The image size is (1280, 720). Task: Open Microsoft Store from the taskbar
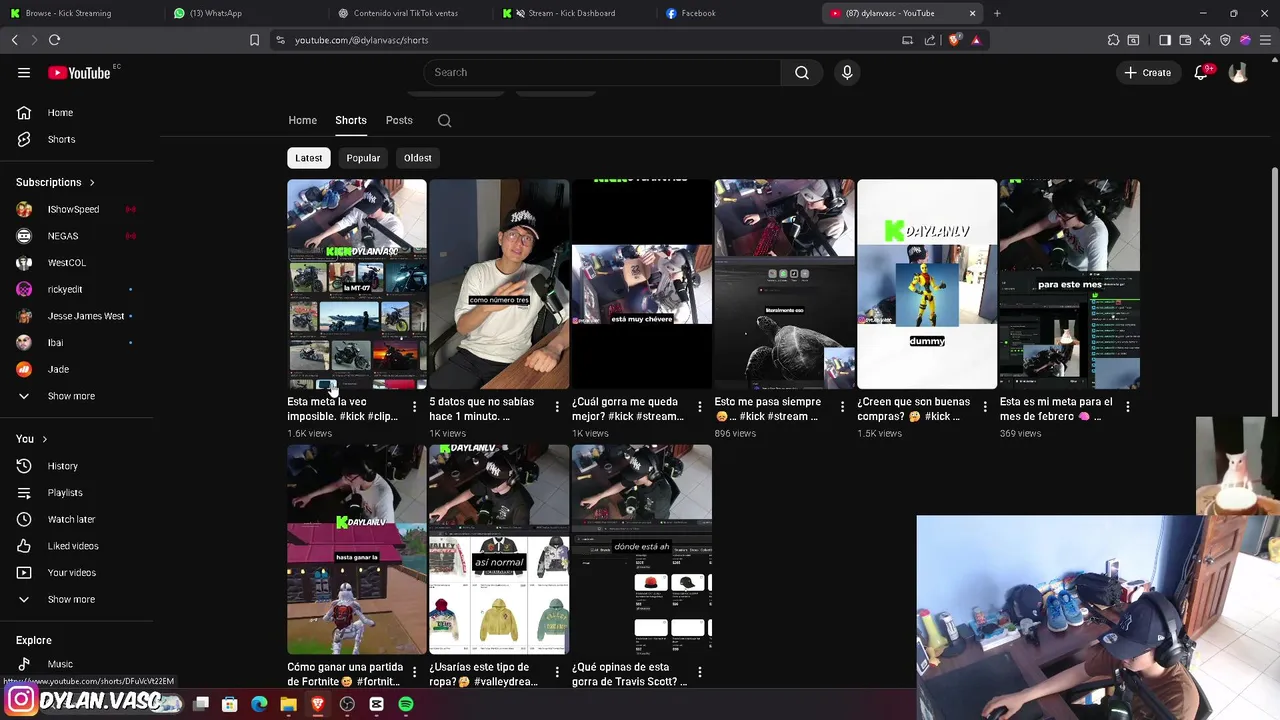[229, 704]
